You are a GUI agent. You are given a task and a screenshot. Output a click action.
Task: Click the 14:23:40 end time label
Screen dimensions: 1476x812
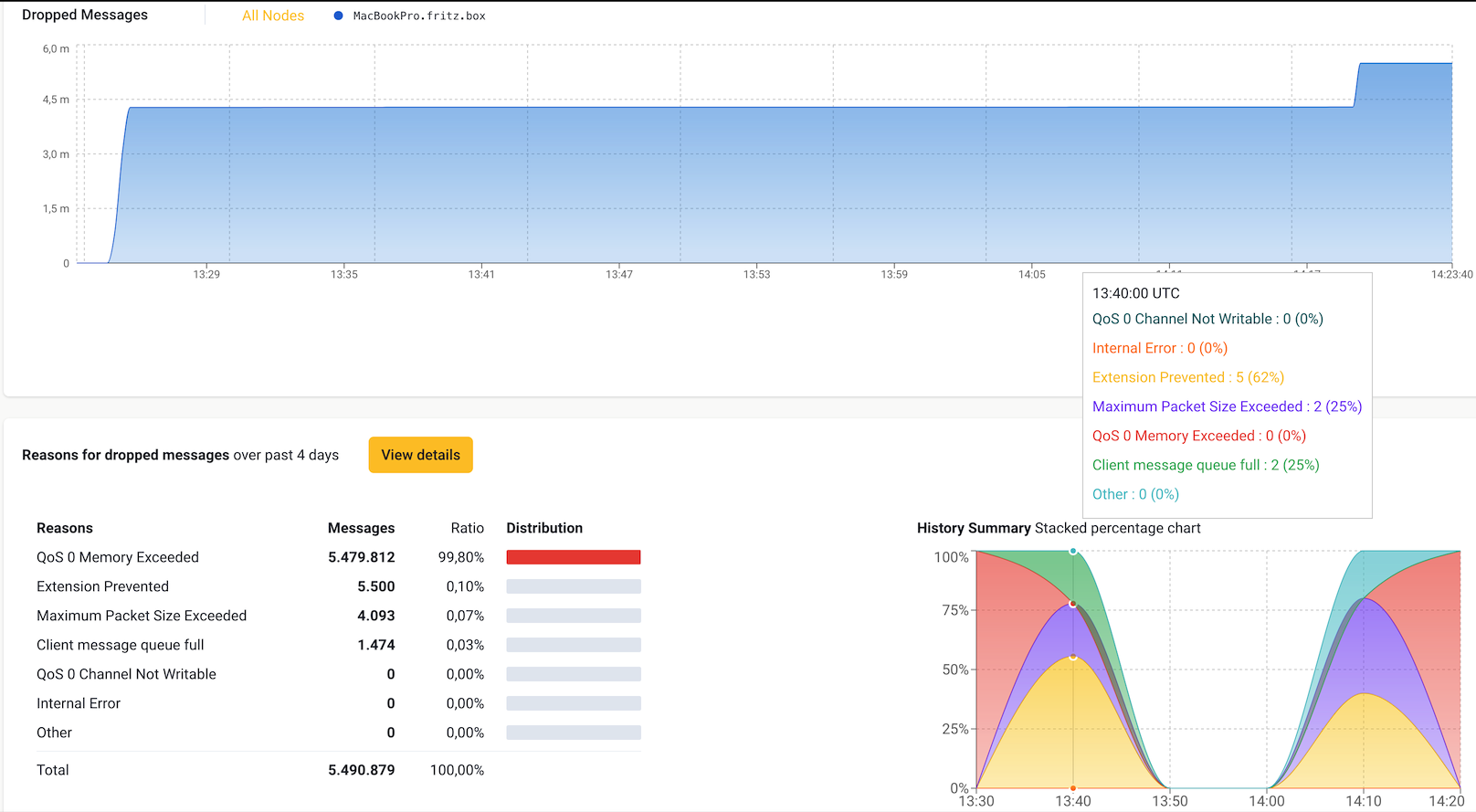[1451, 274]
